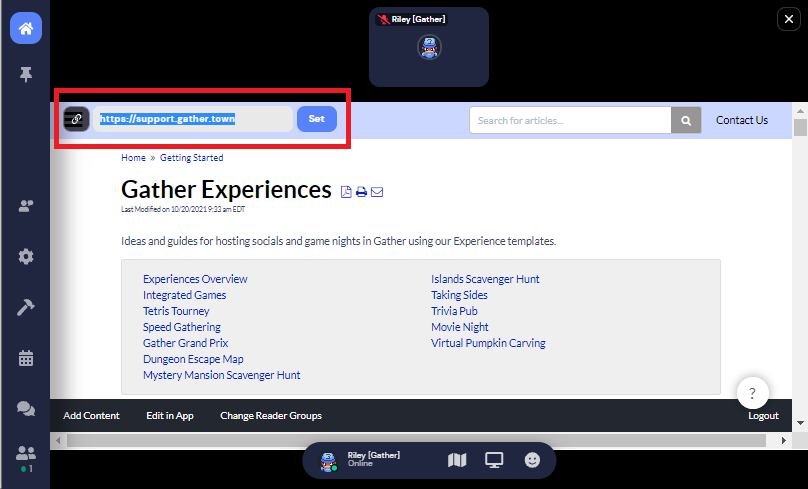Click the Search for articles field
Screen dimensions: 808x489
click(570, 120)
